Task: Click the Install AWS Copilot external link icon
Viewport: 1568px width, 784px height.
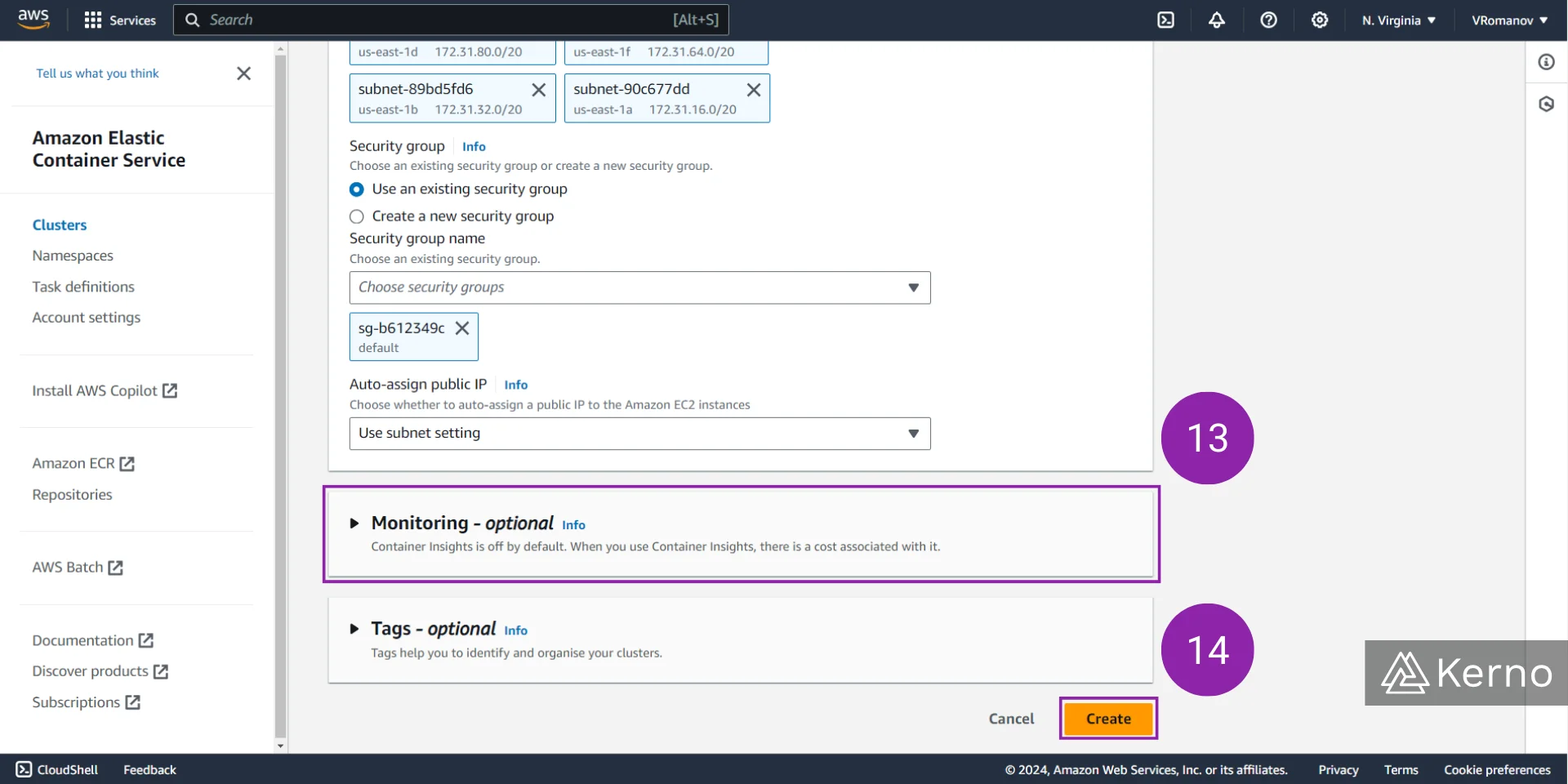Action: pos(170,391)
